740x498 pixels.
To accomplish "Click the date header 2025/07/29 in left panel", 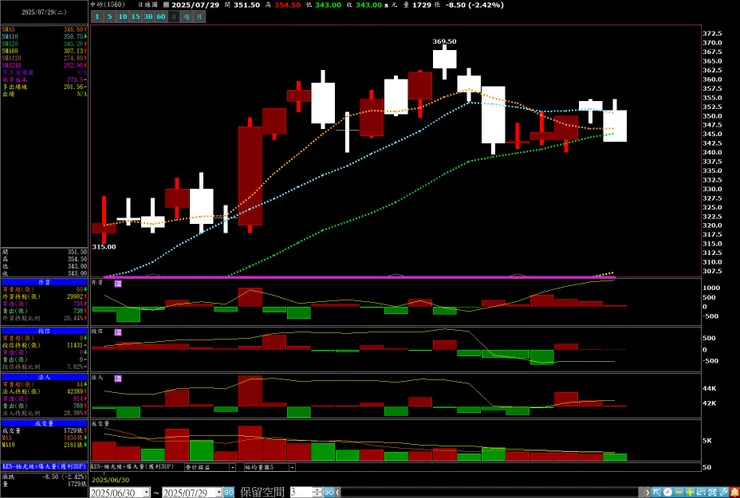I will [x=44, y=12].
